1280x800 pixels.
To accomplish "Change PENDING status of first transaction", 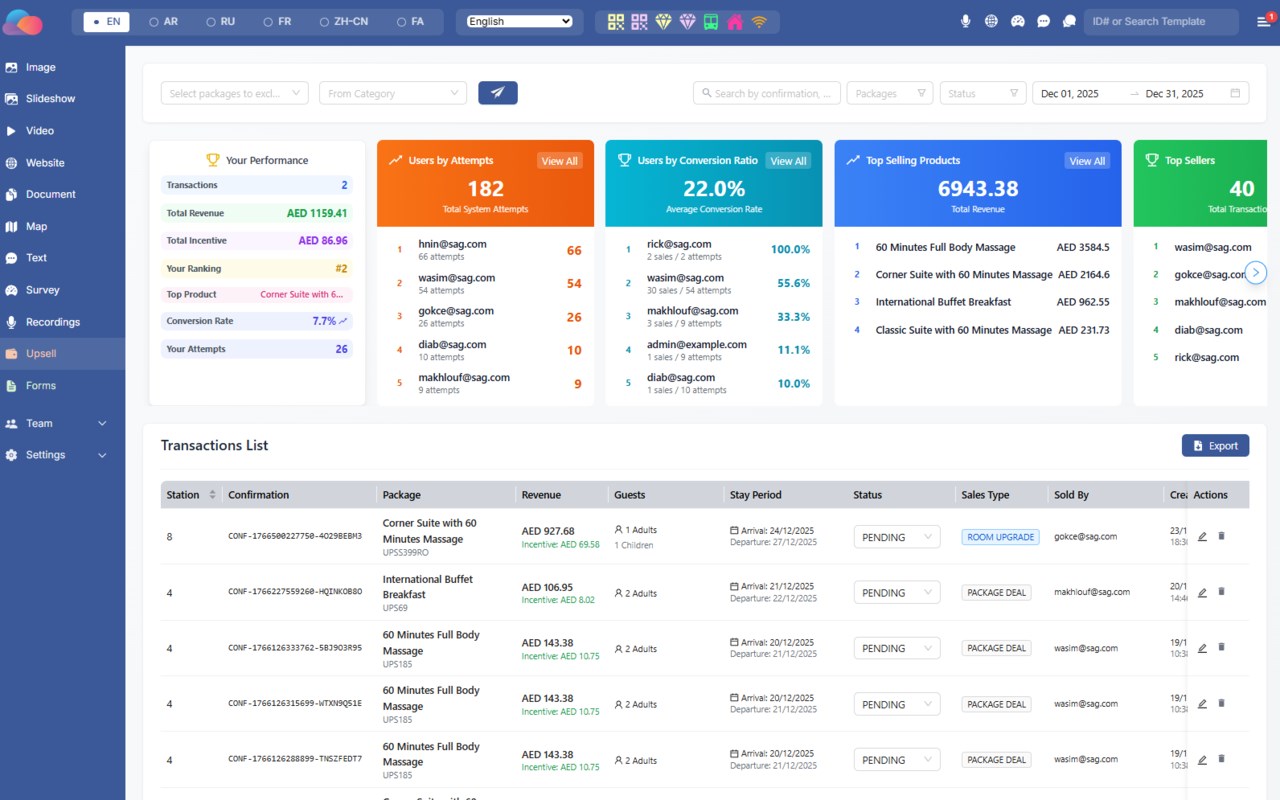I will click(897, 537).
